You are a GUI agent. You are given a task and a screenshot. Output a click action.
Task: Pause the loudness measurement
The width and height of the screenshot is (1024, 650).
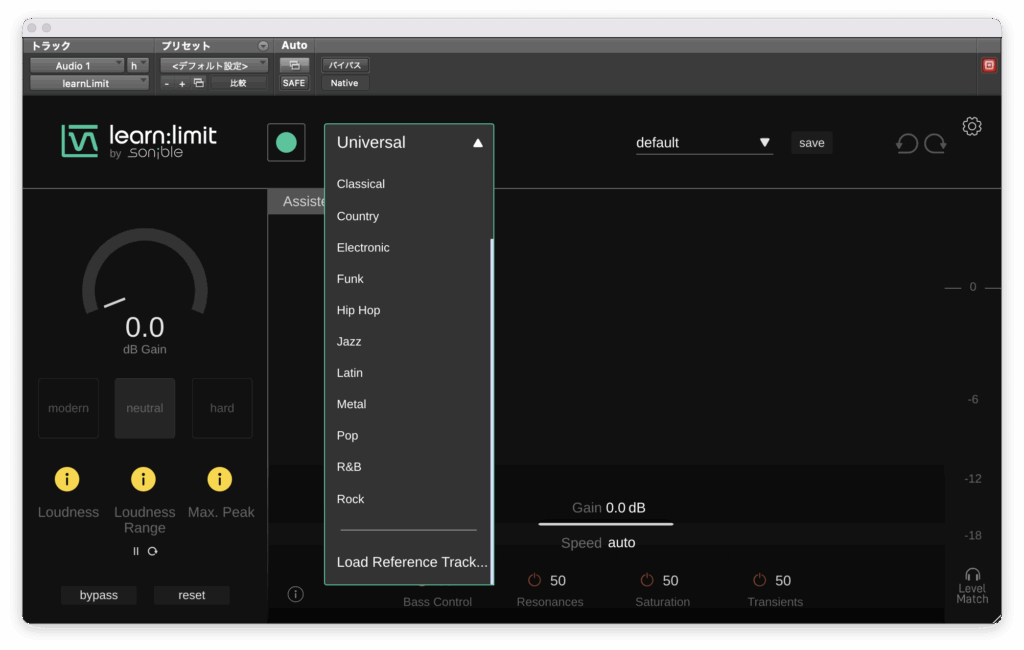(136, 551)
